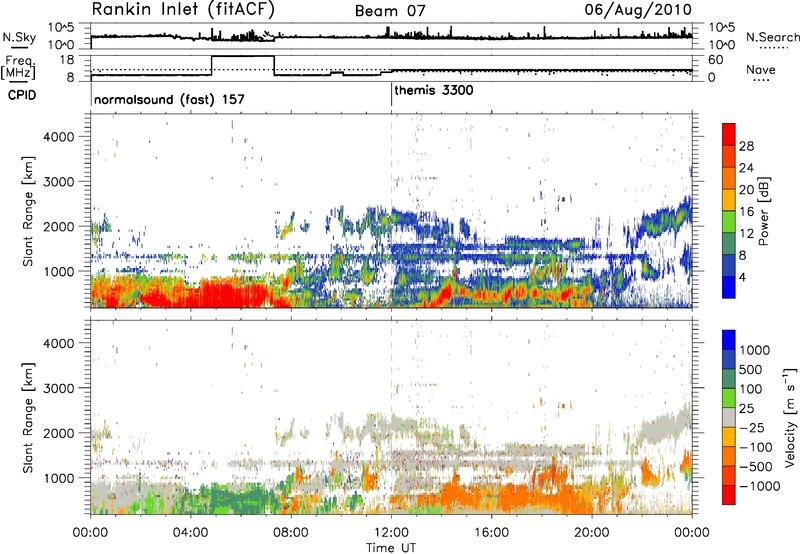
Task: Click the "Slant Range [km]" label of Velocity panel
Action: point(28,417)
